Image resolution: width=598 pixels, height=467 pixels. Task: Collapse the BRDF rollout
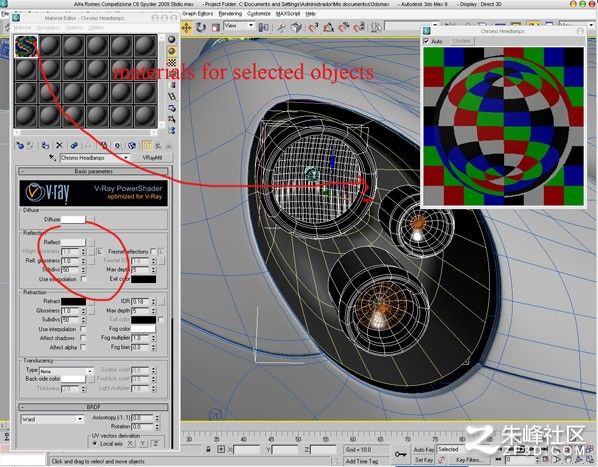click(93, 407)
